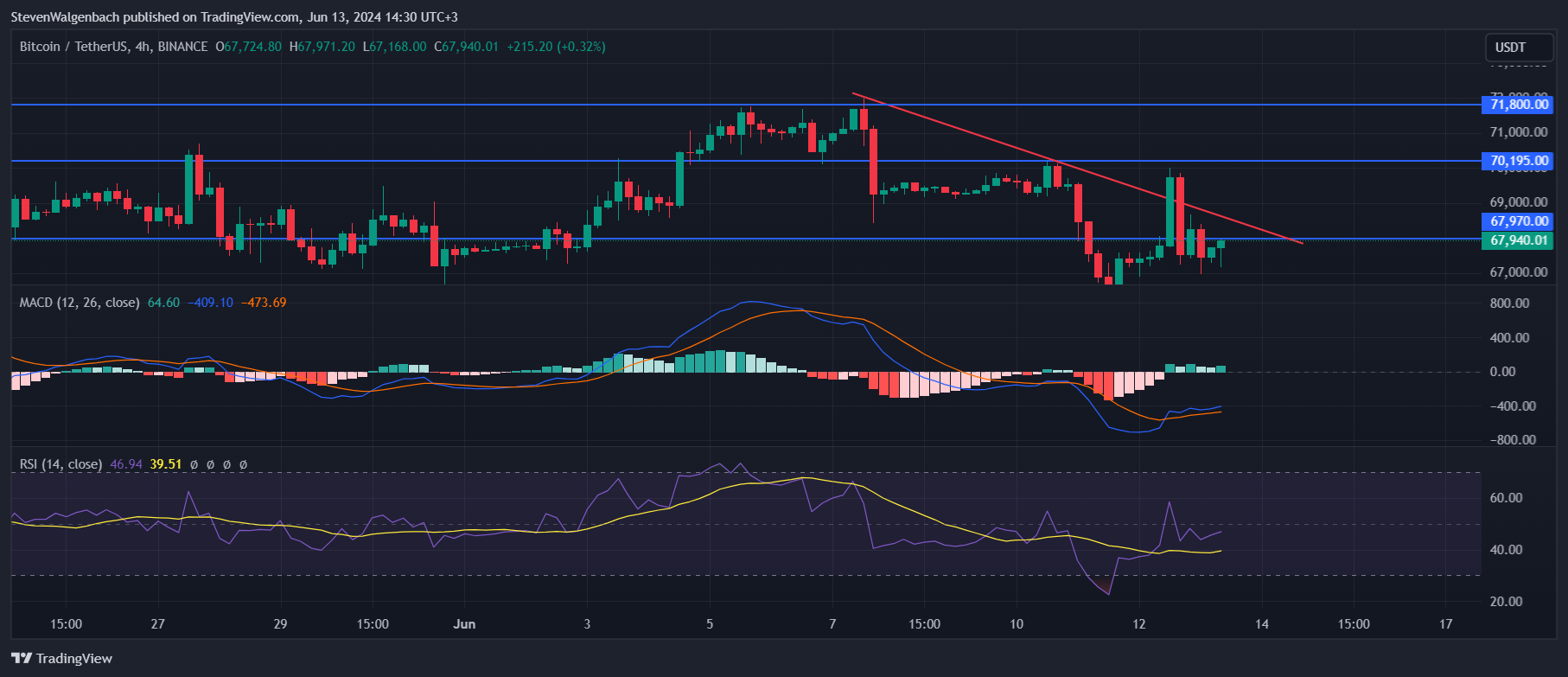Click the change value +215.20 (+0.32%)
Image resolution: width=1568 pixels, height=677 pixels.
tap(556, 47)
